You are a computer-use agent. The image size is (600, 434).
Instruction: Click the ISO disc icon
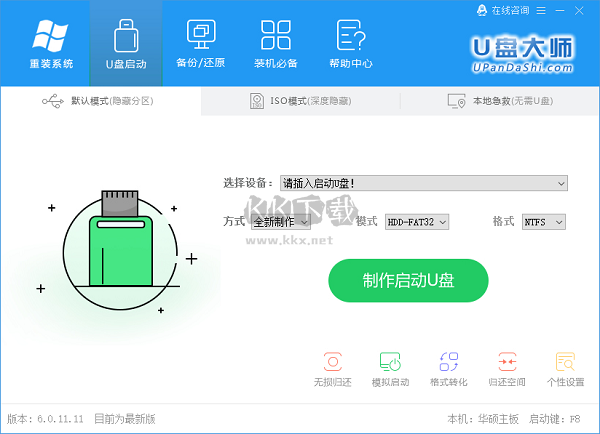[257, 101]
